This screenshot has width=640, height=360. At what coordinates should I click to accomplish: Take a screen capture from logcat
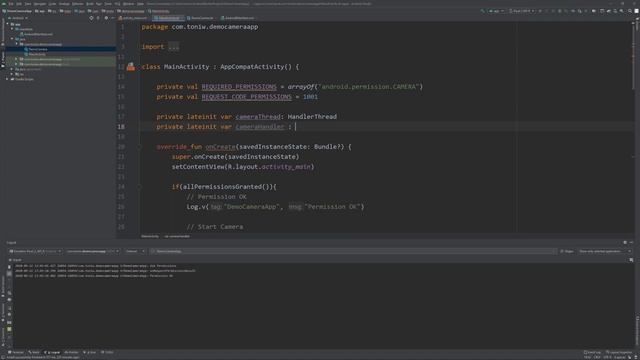(x=9, y=322)
